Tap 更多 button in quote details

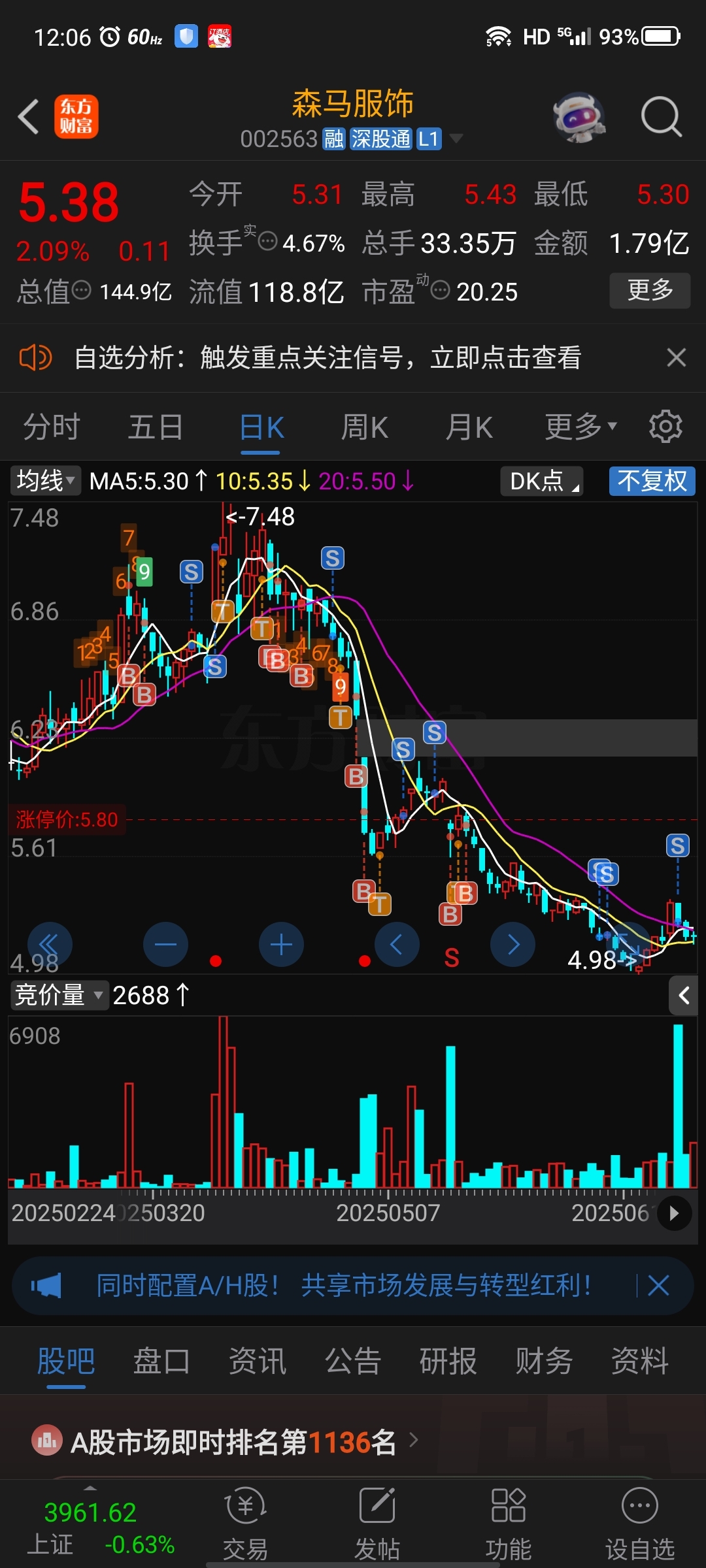(650, 290)
